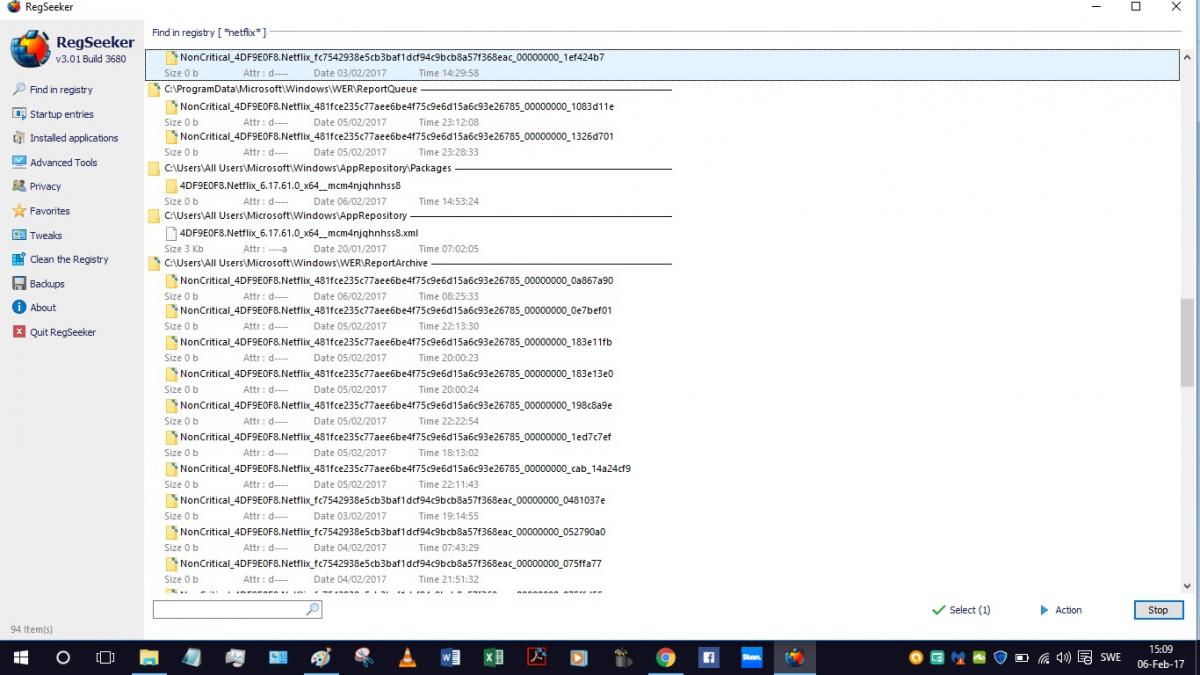The height and width of the screenshot is (675, 1200).
Task: Open Google Chrome from the taskbar
Action: [665, 657]
